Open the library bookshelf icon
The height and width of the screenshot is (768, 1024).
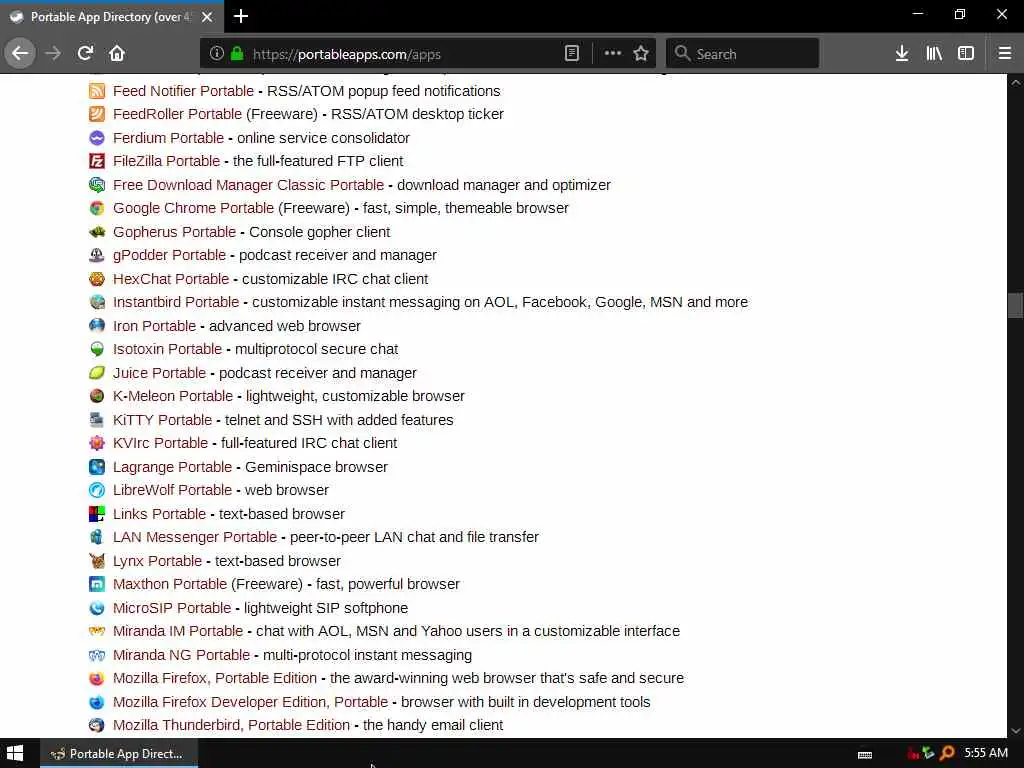click(934, 54)
